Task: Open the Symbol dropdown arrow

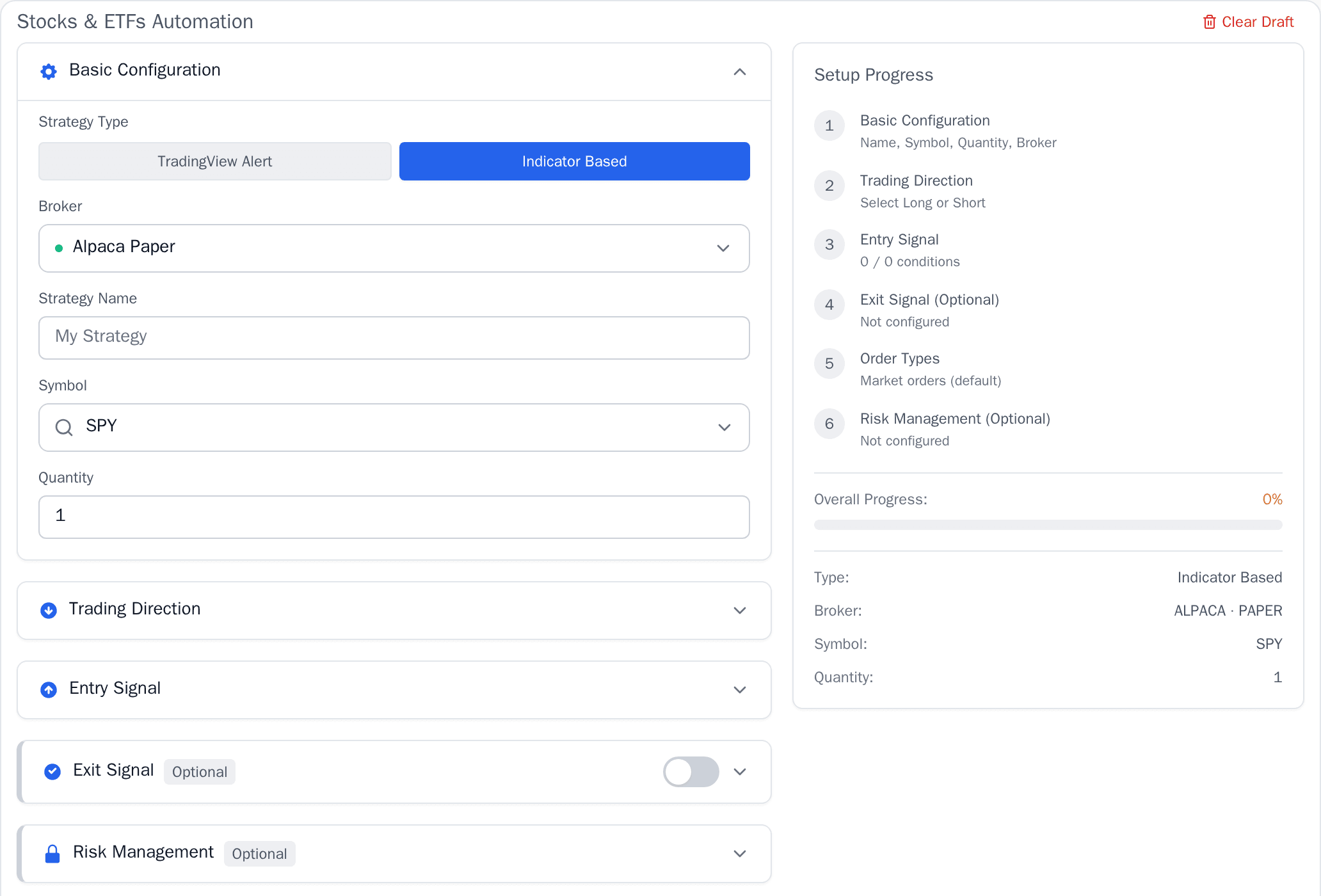Action: tap(725, 428)
